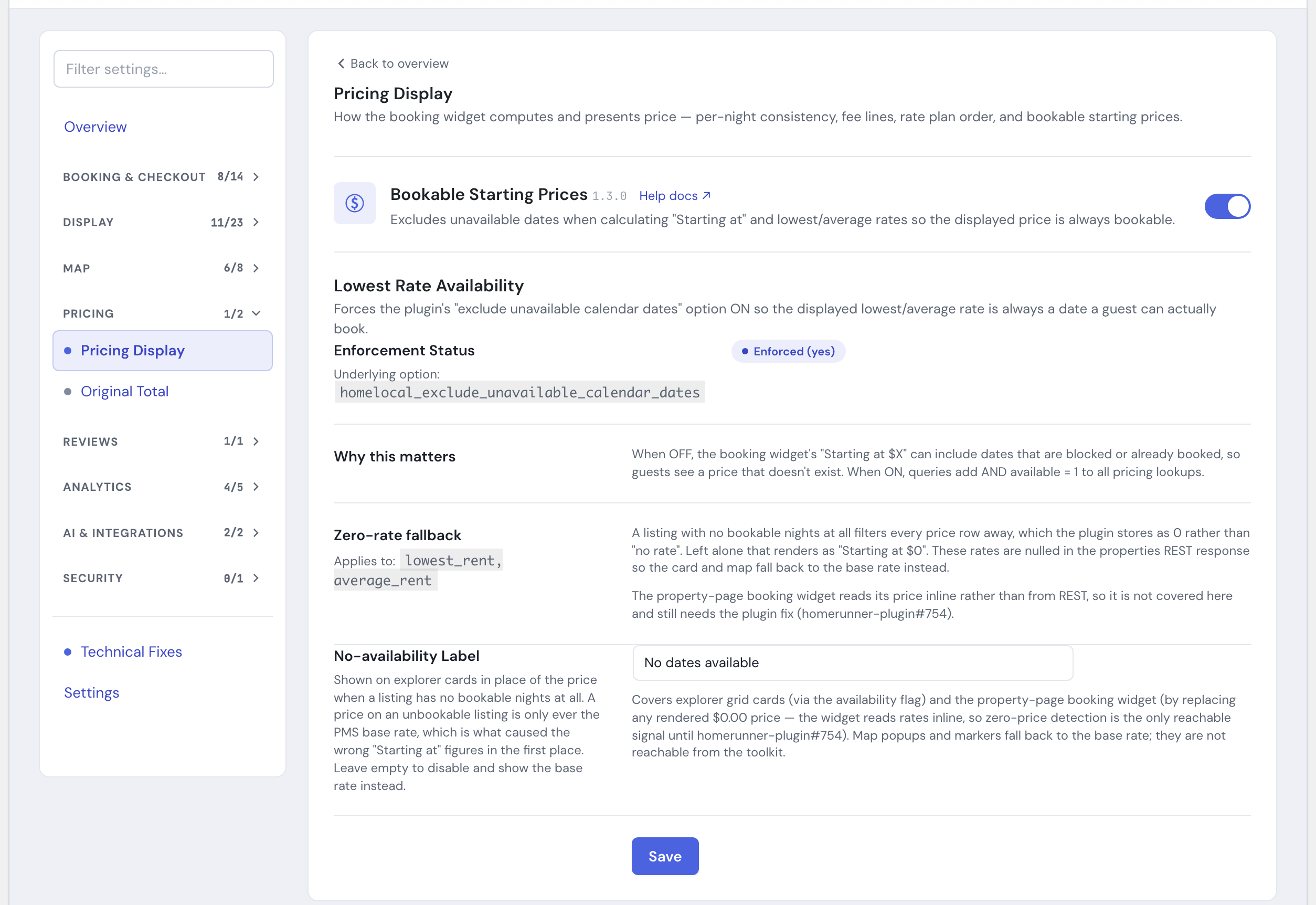Screen dimensions: 1316x905
Task: Click the Pricing Display page title
Action: [393, 93]
